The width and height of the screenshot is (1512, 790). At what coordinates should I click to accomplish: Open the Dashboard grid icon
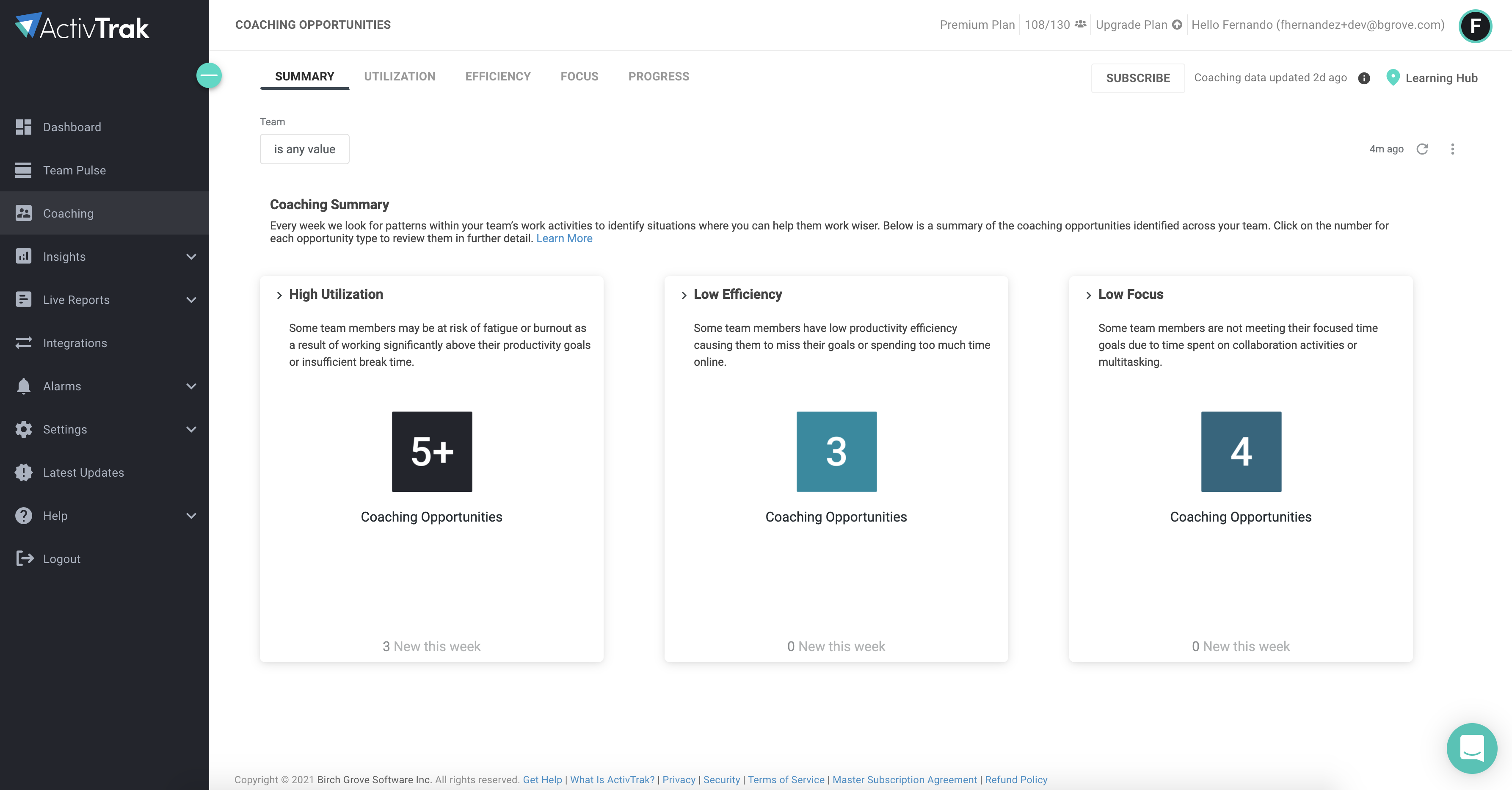coord(23,127)
